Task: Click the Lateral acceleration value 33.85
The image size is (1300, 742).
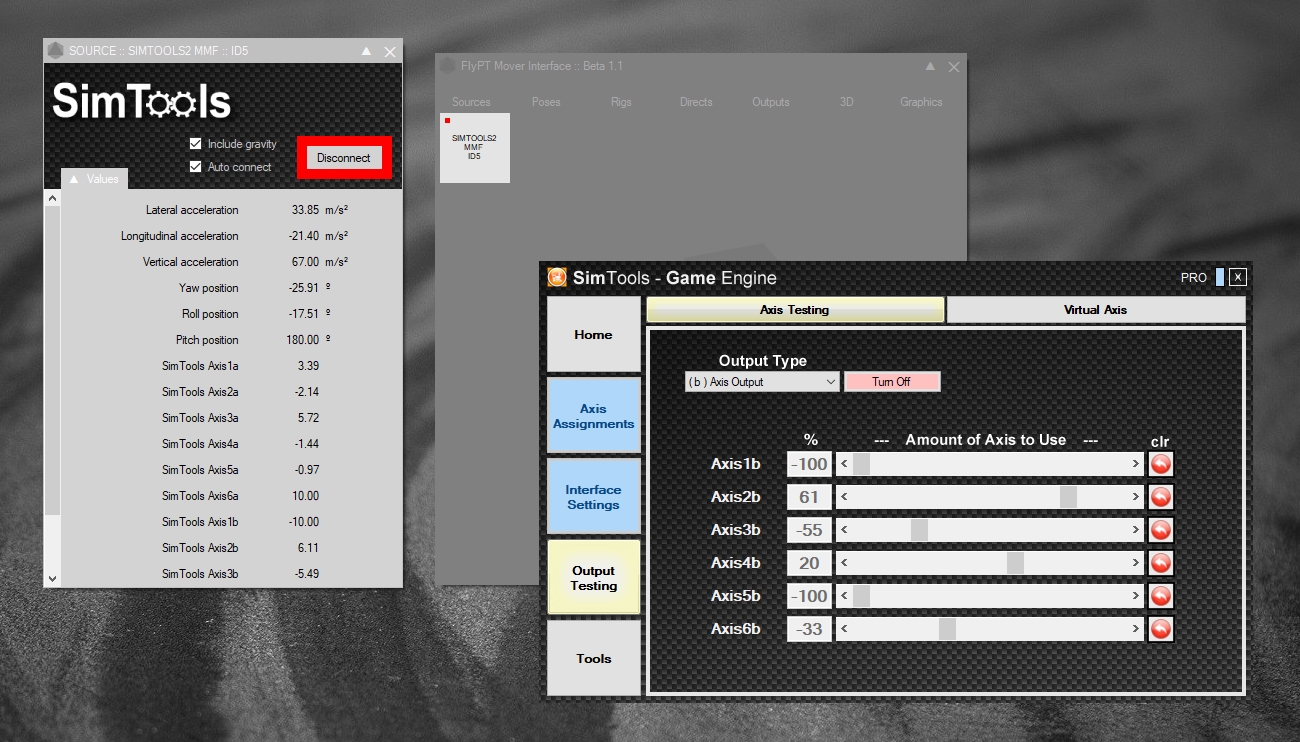Action: (305, 210)
